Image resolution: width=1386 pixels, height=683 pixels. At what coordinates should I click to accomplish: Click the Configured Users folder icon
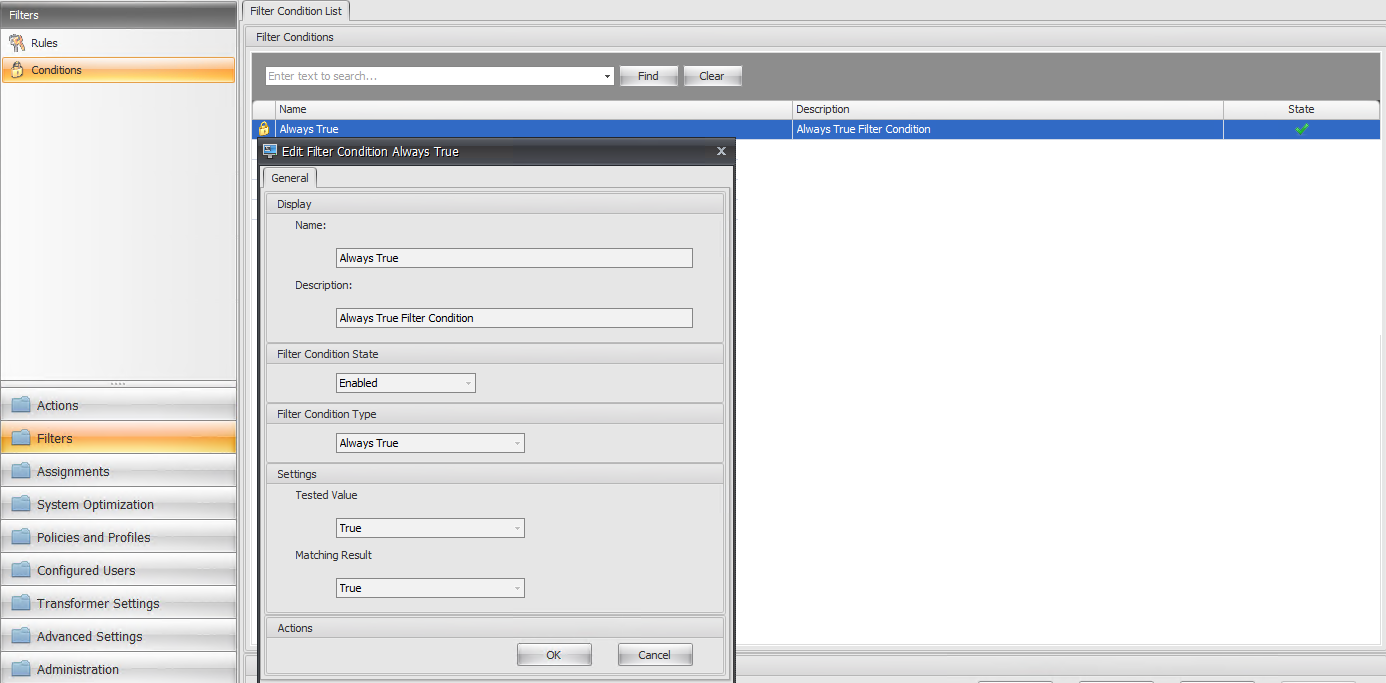click(21, 570)
